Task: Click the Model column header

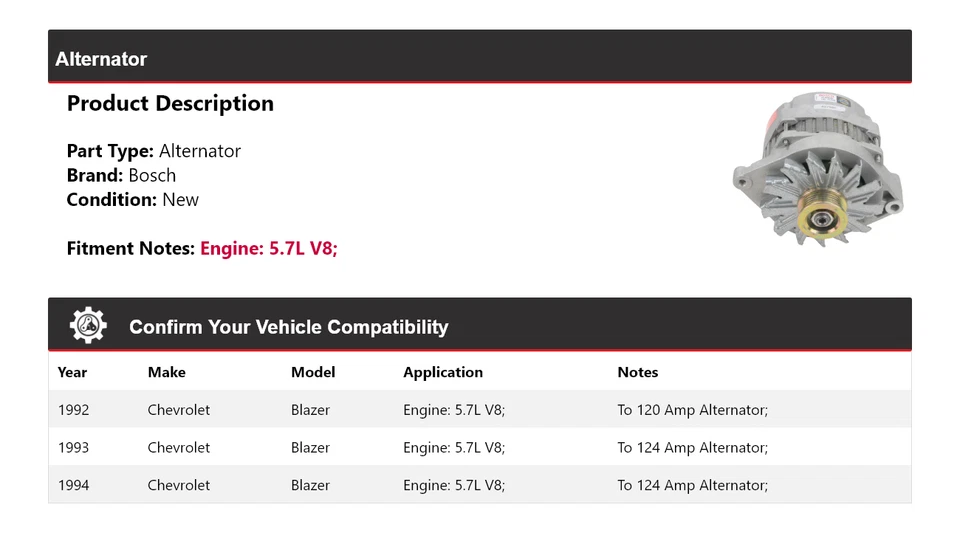Action: coord(313,372)
